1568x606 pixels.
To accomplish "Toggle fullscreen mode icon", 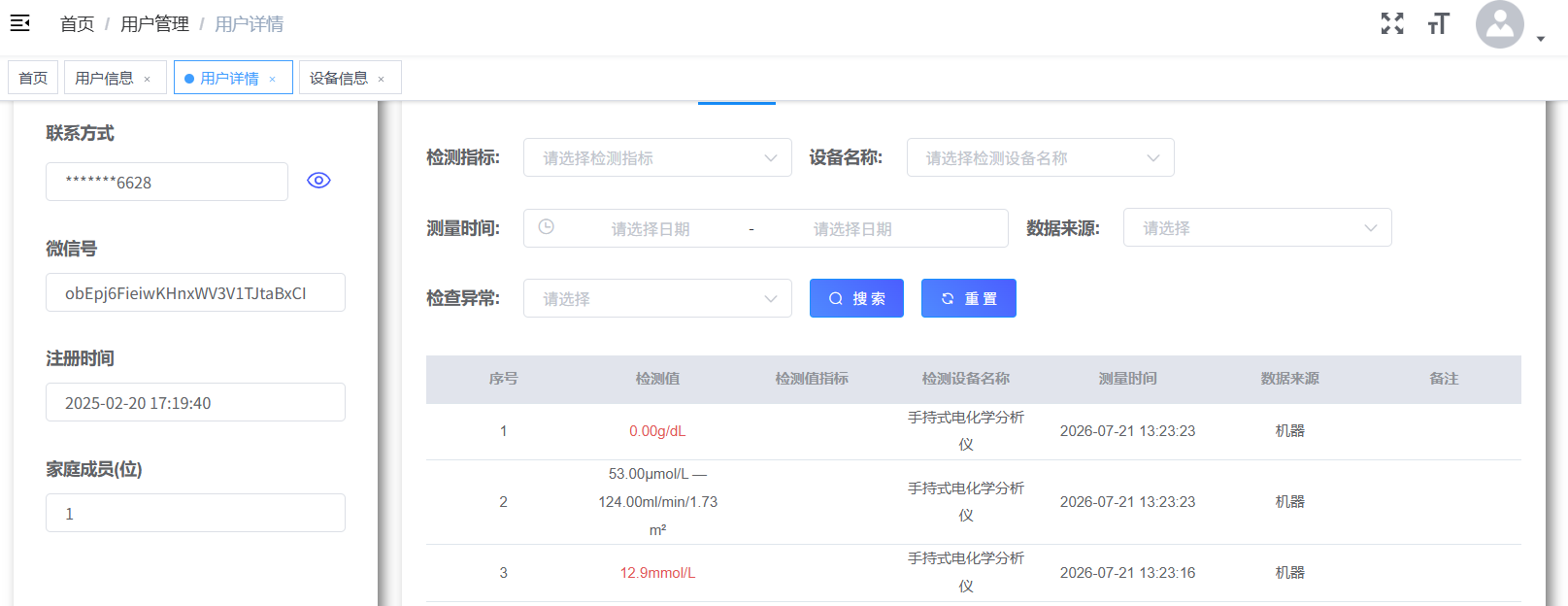I will pyautogui.click(x=1392, y=23).
